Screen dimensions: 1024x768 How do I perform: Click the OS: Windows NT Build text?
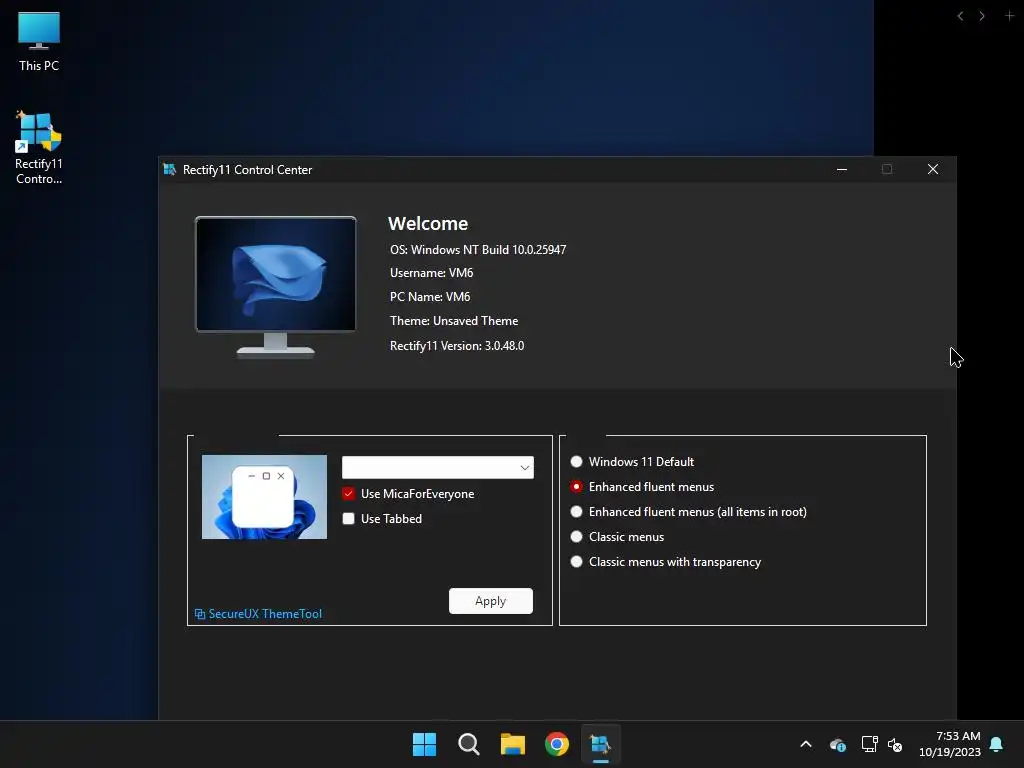pos(478,249)
